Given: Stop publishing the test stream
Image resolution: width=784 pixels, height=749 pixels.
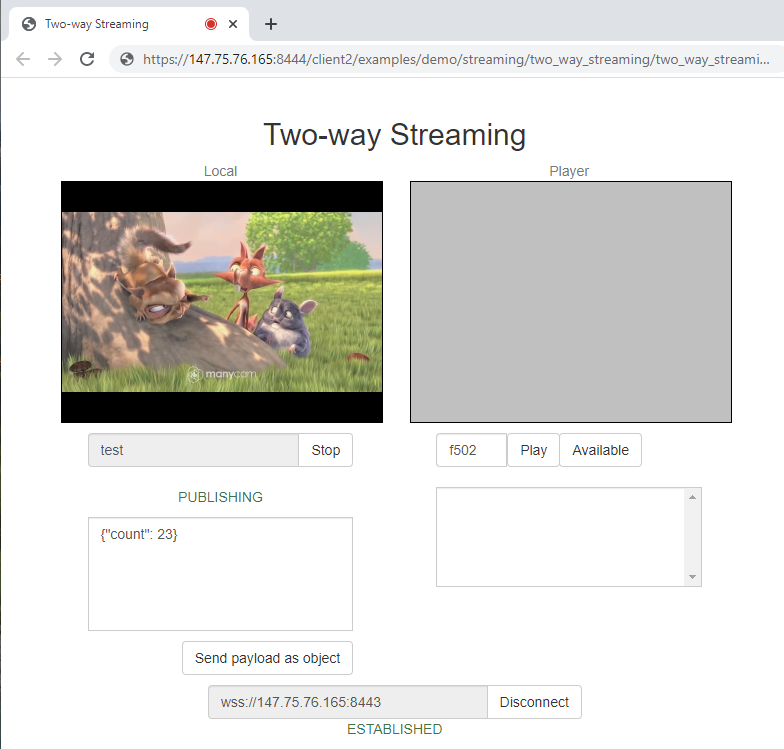Looking at the screenshot, I should point(326,450).
